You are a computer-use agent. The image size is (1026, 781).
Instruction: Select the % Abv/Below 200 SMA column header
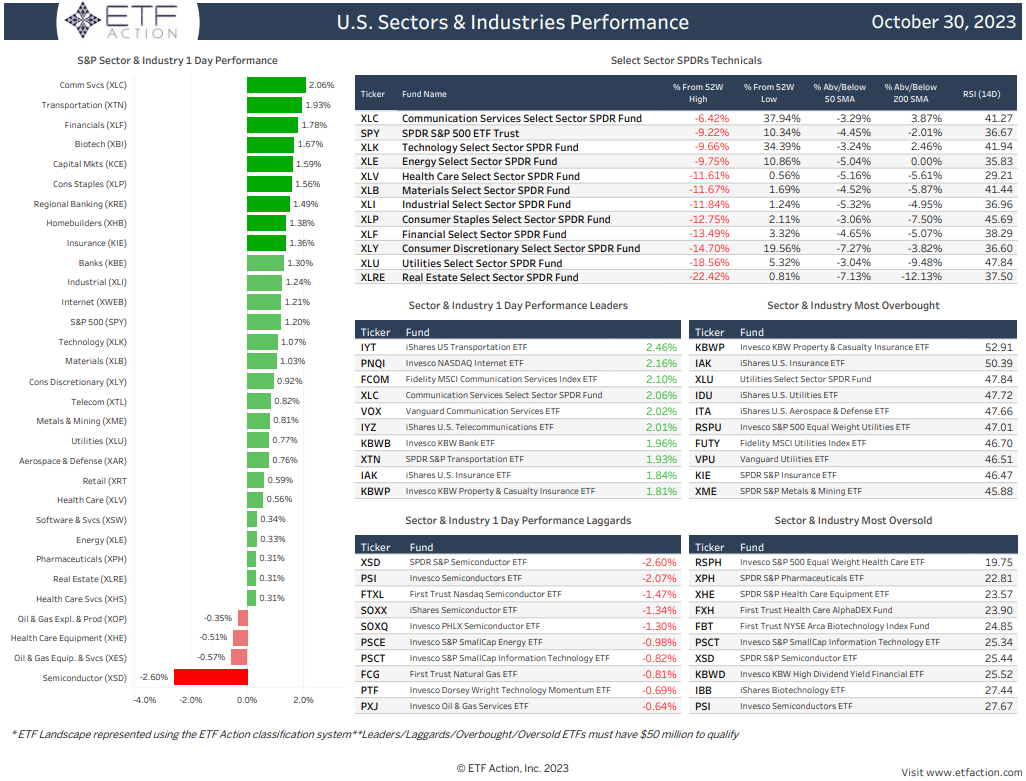coord(910,93)
